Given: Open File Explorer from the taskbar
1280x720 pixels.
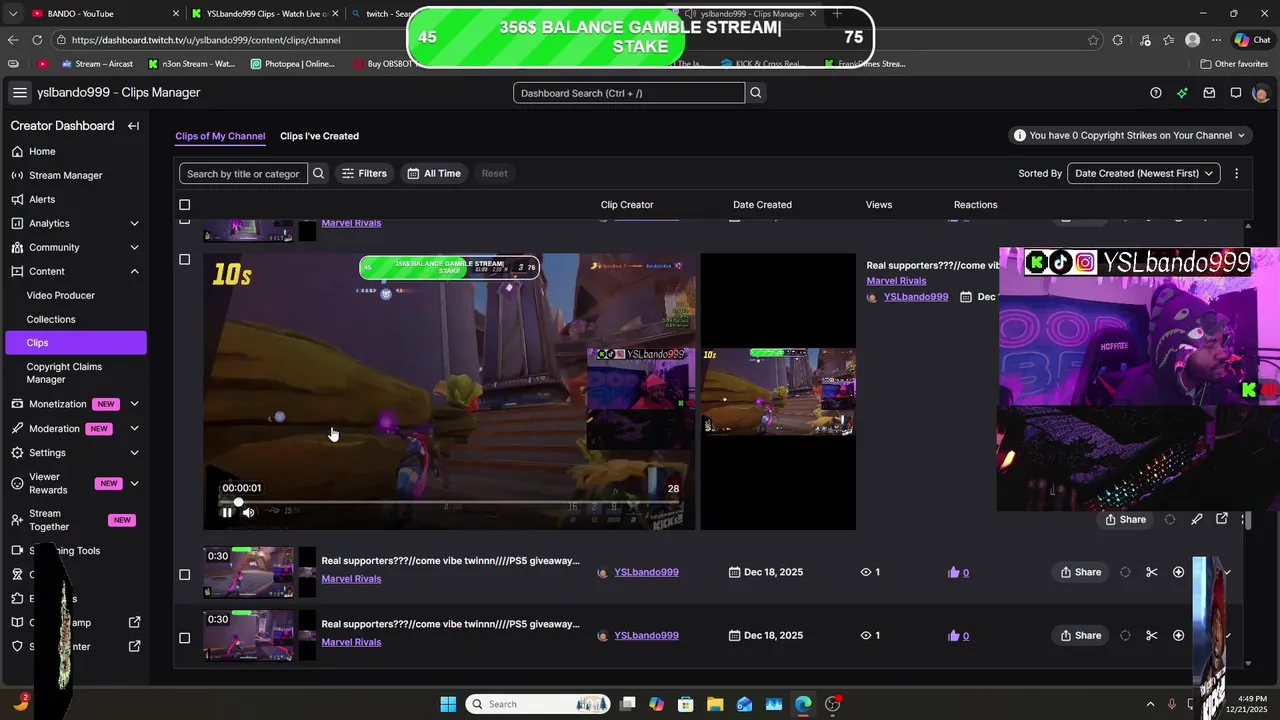Looking at the screenshot, I should [715, 704].
